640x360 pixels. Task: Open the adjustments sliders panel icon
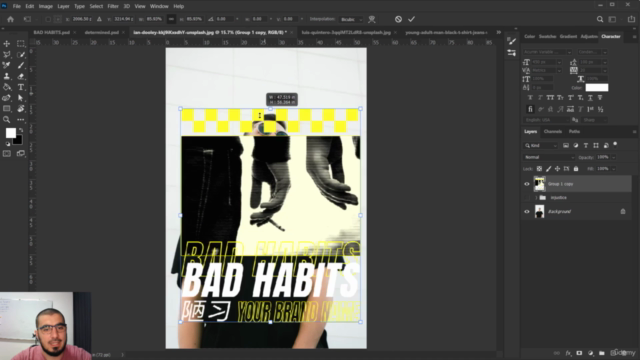pos(511,53)
